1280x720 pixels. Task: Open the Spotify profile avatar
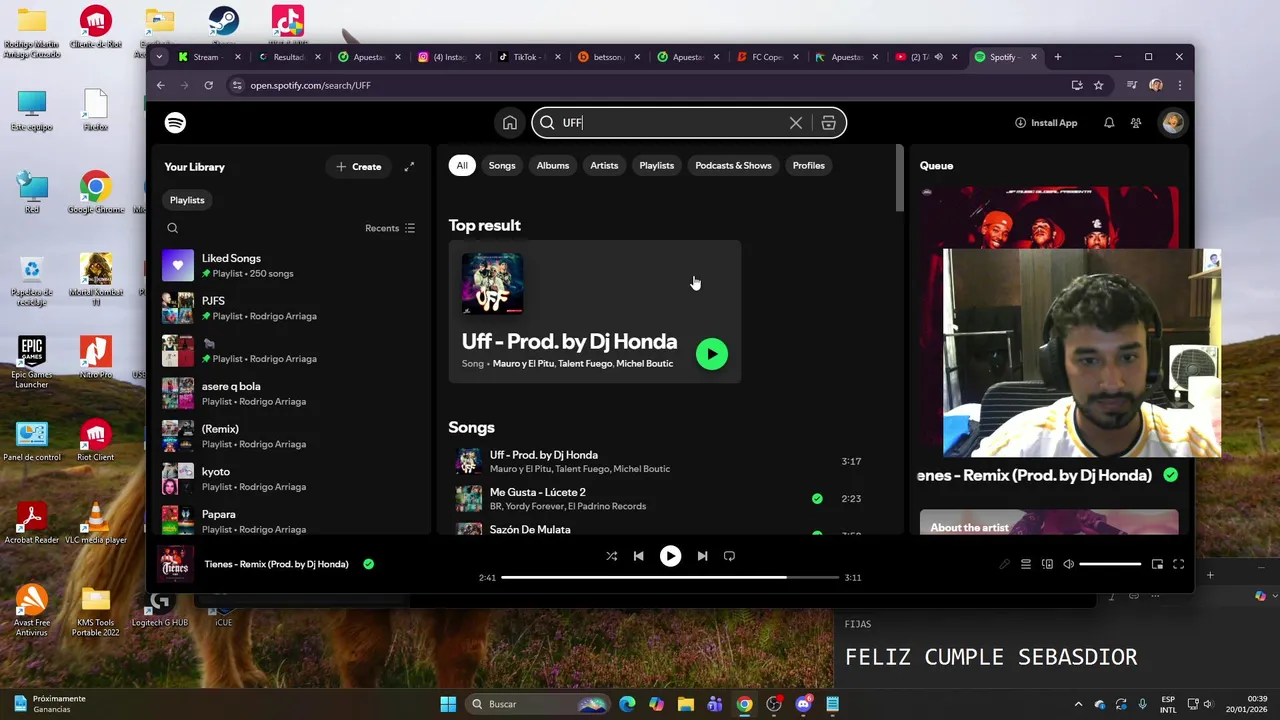(x=1172, y=123)
